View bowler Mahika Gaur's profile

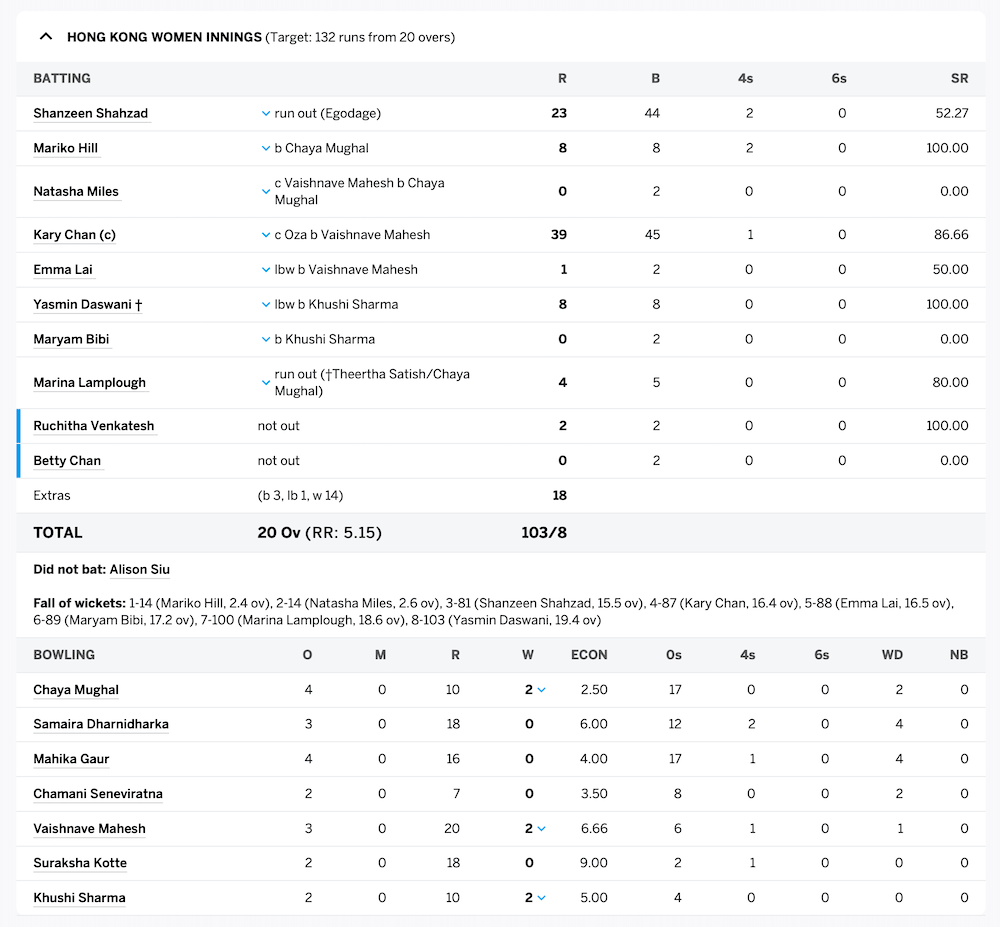pyautogui.click(x=71, y=759)
